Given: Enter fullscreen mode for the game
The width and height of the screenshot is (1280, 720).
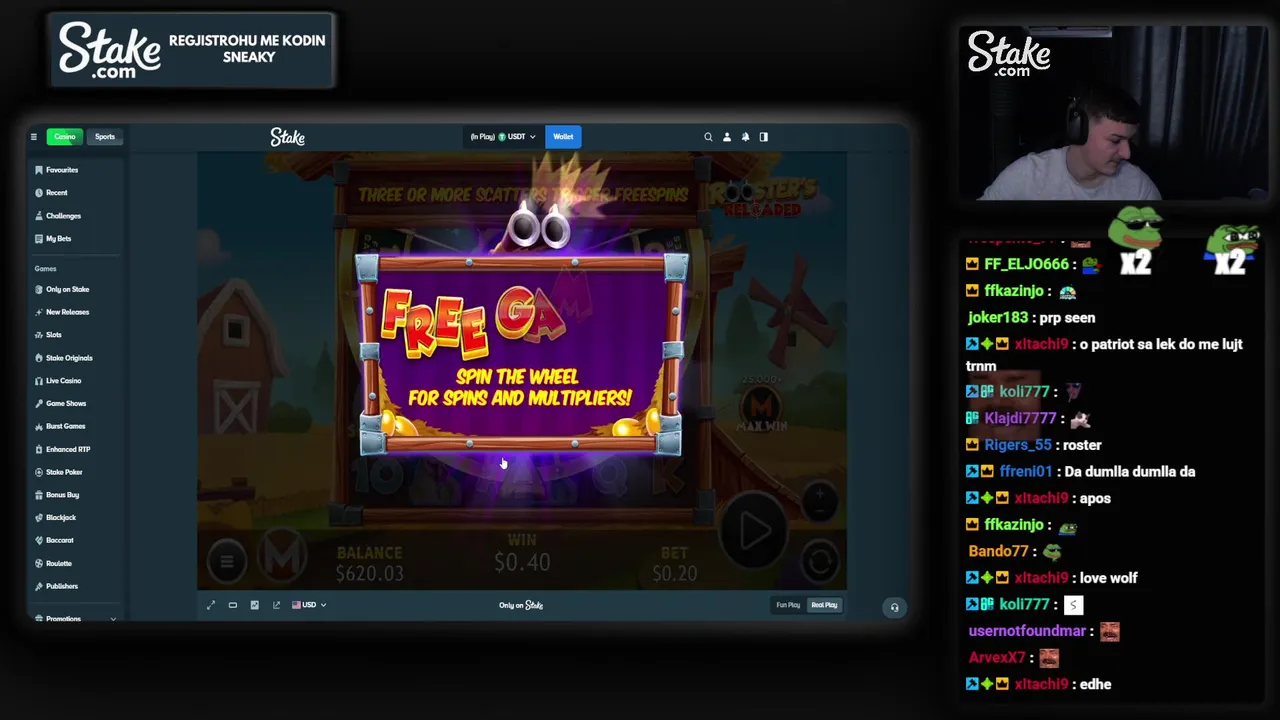Looking at the screenshot, I should (x=211, y=605).
